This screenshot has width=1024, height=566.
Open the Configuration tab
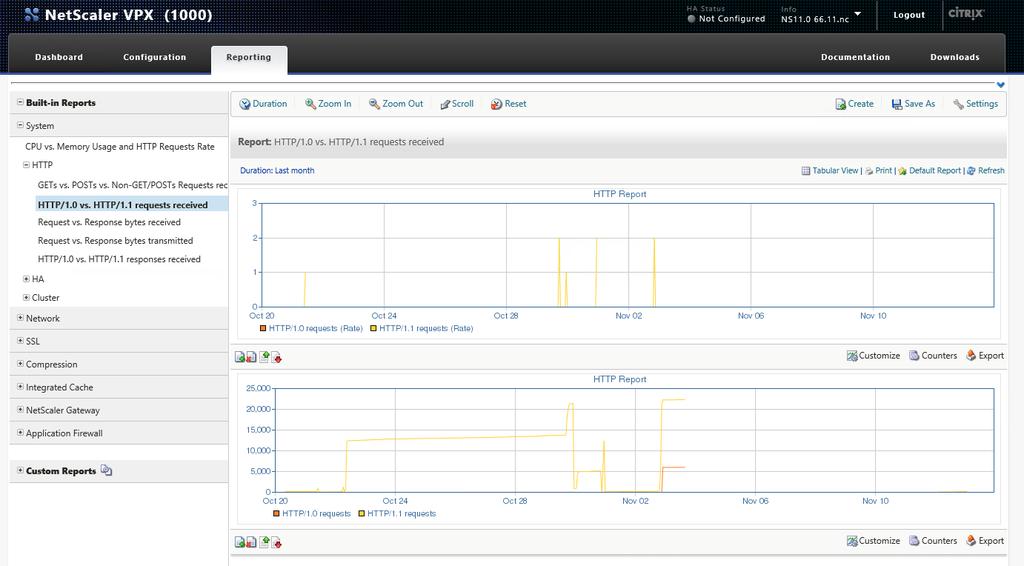tap(155, 57)
